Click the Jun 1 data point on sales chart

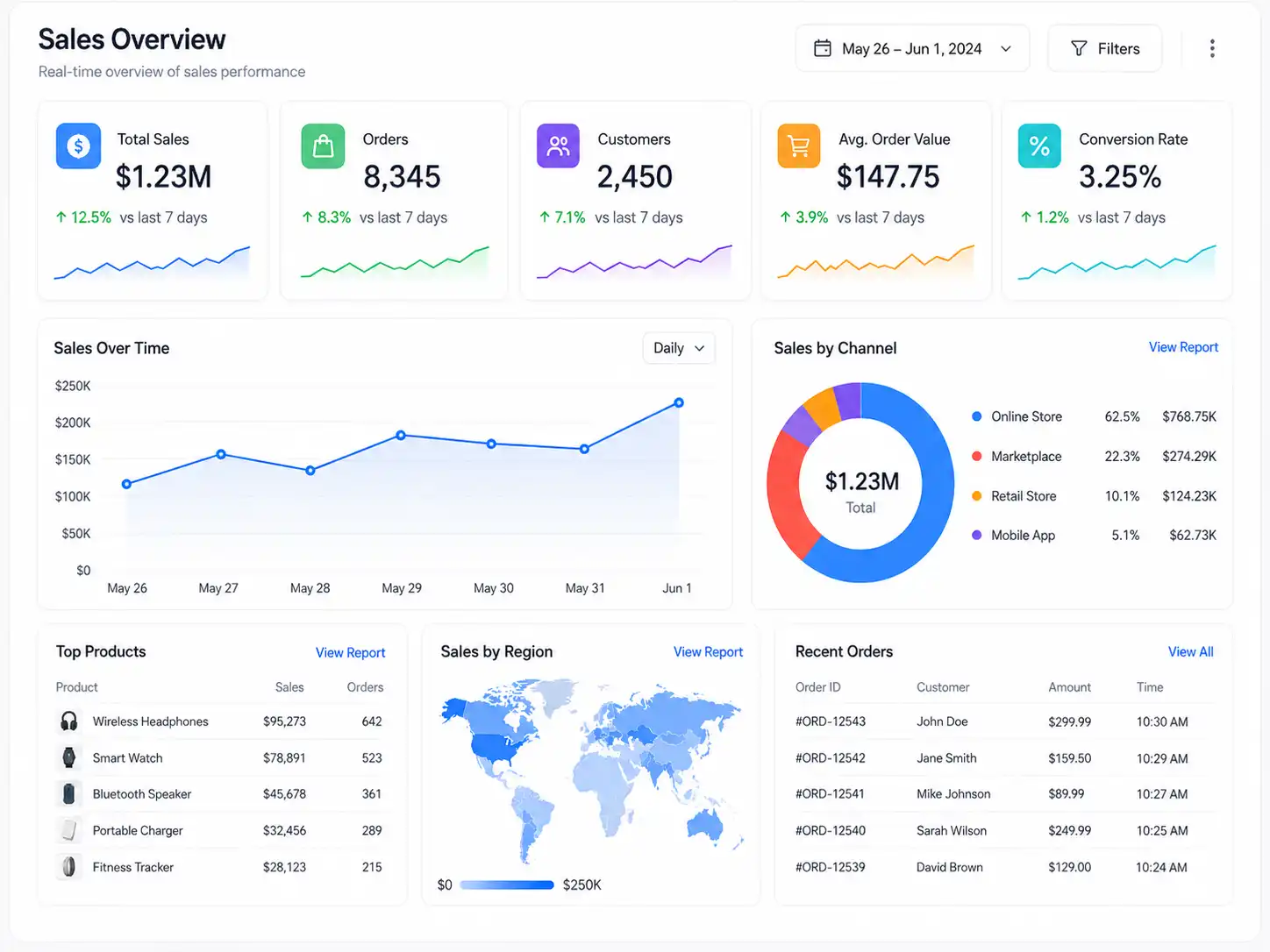[x=679, y=403]
